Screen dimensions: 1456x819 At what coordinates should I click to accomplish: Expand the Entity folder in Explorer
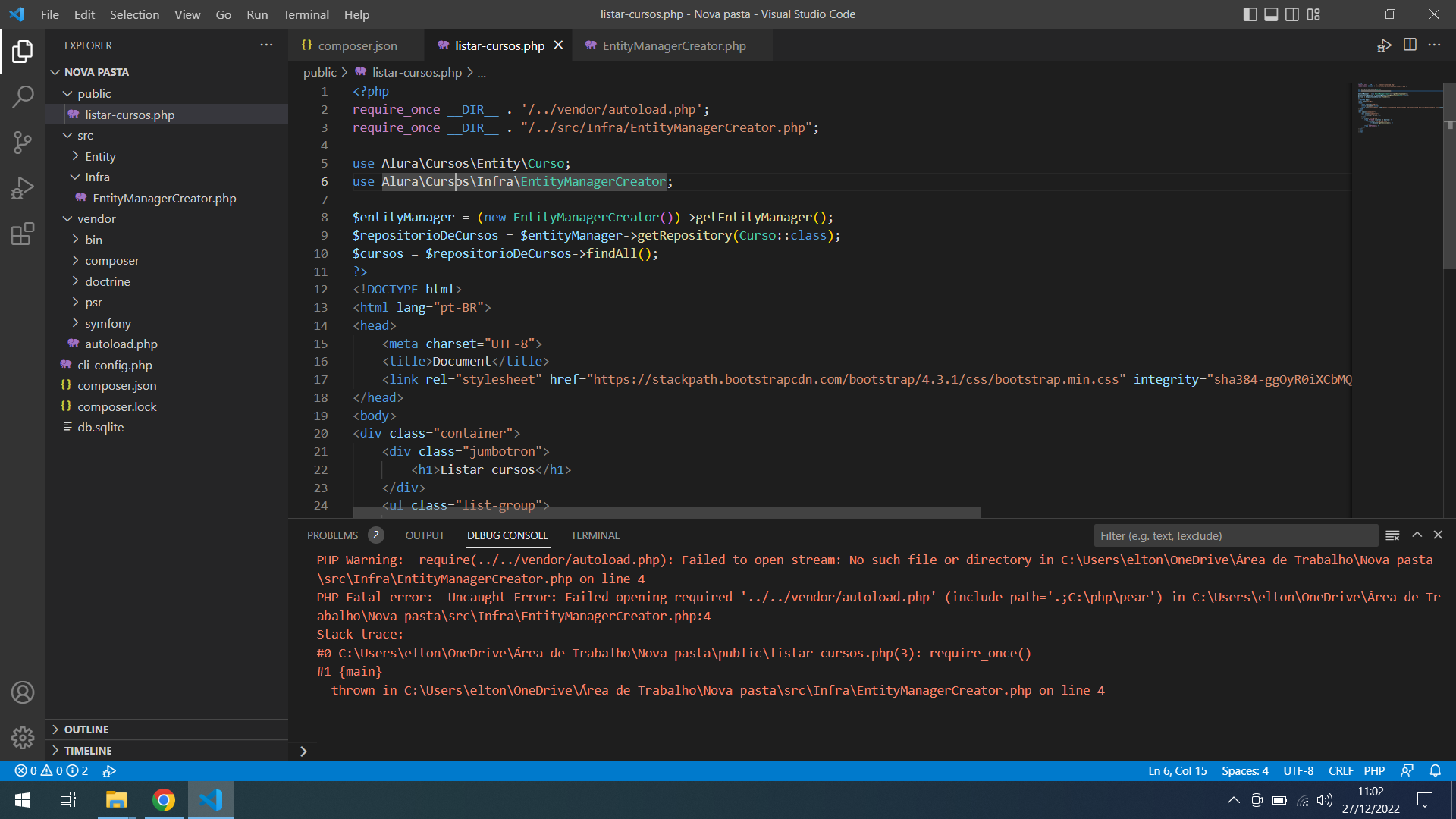pyautogui.click(x=100, y=156)
